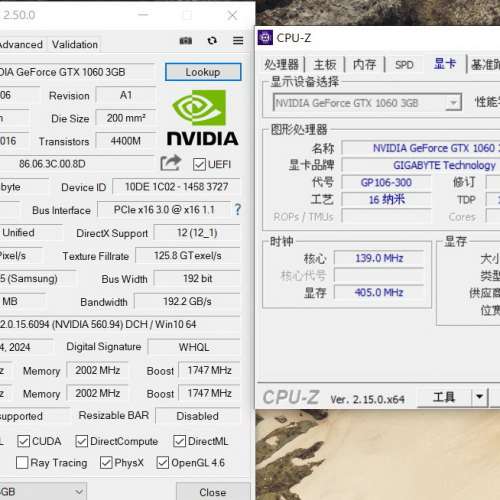This screenshot has width=500, height=500.
Task: Click the Transistors 4400M value
Action: coord(126,141)
